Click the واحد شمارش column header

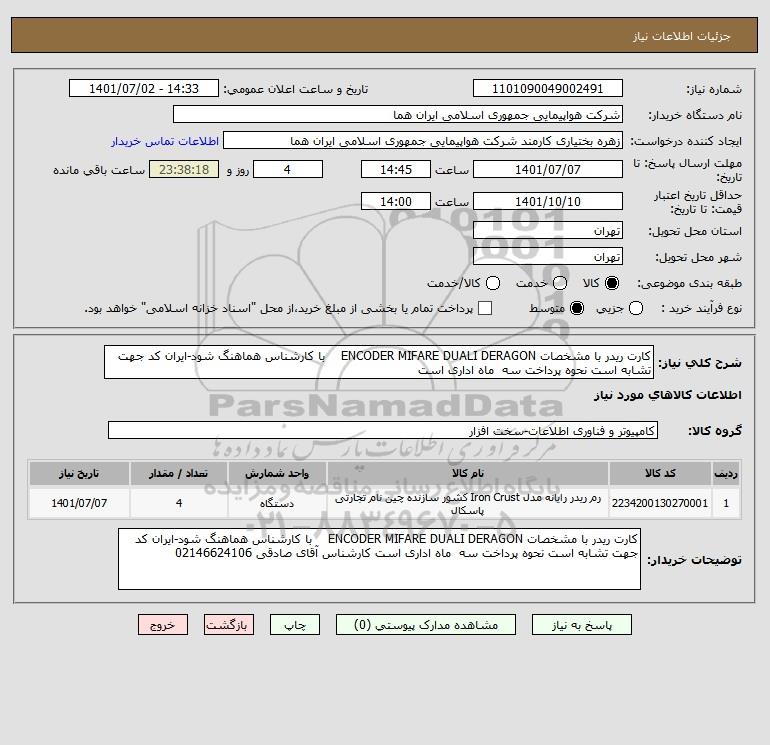tap(277, 473)
